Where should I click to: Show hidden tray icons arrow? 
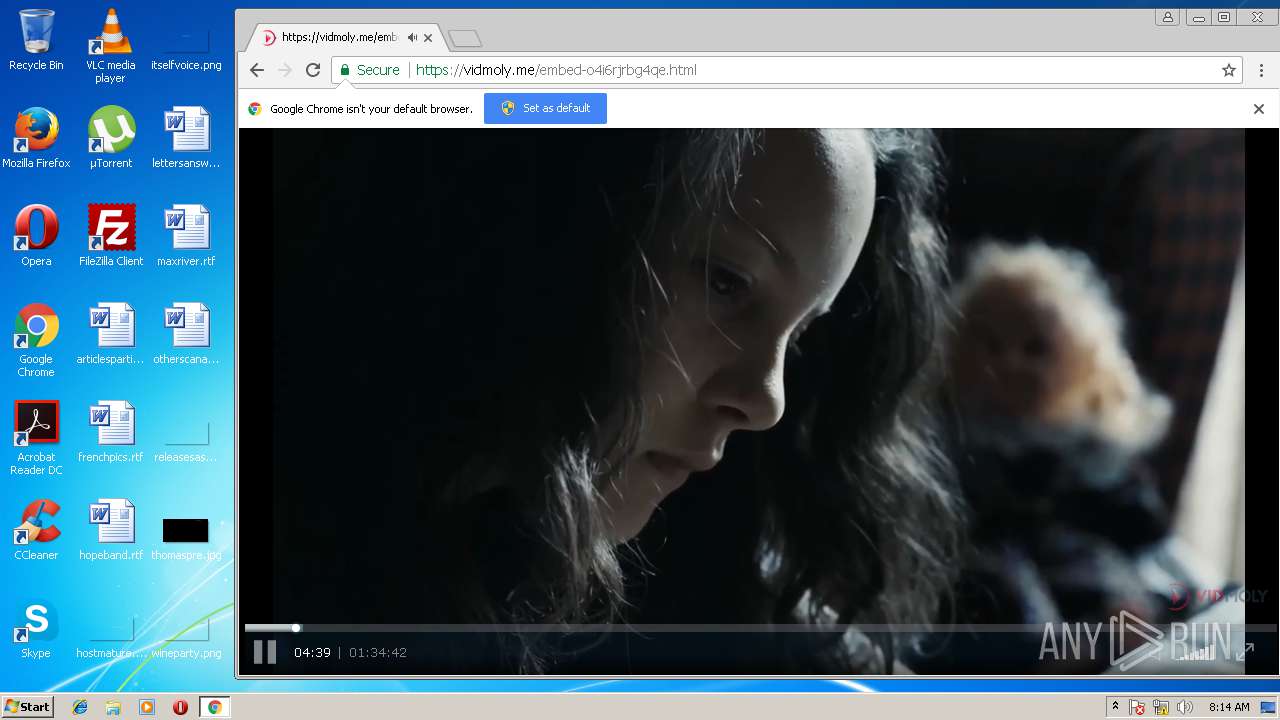pyautogui.click(x=1115, y=707)
